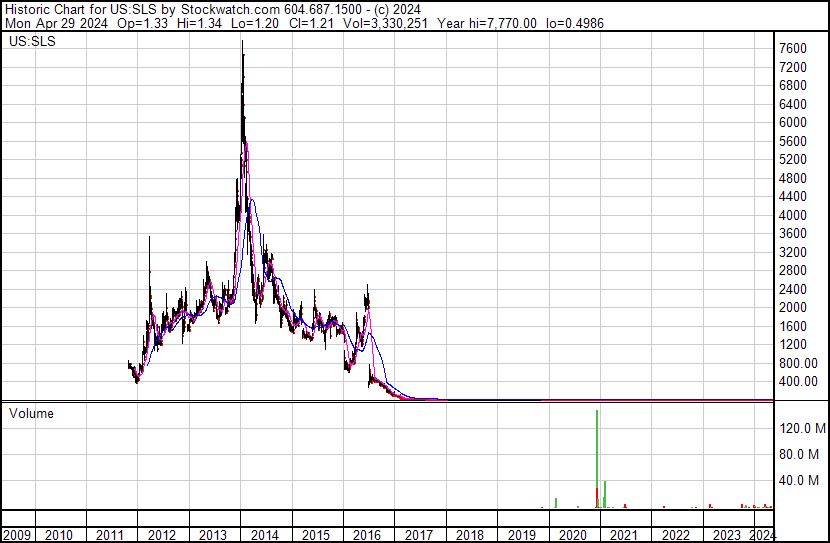Click the 2014 year label on the time axis
The height and width of the screenshot is (543, 830).
(265, 535)
